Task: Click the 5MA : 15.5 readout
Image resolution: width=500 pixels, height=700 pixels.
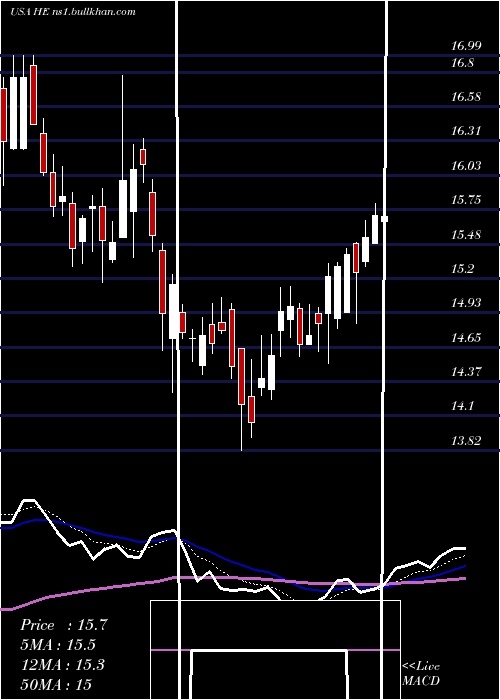Action: pyautogui.click(x=58, y=645)
